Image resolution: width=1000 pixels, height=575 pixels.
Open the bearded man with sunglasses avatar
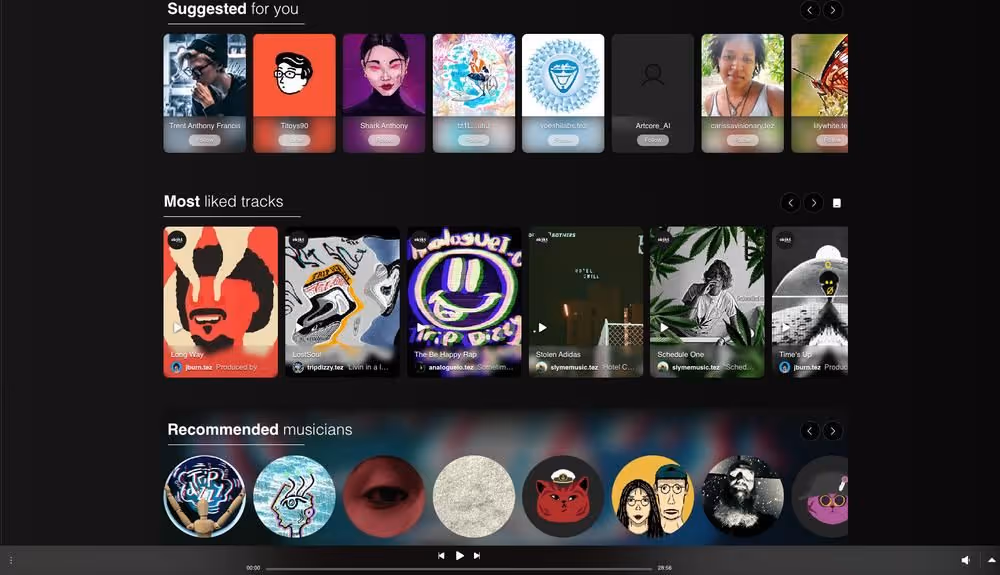click(742, 496)
